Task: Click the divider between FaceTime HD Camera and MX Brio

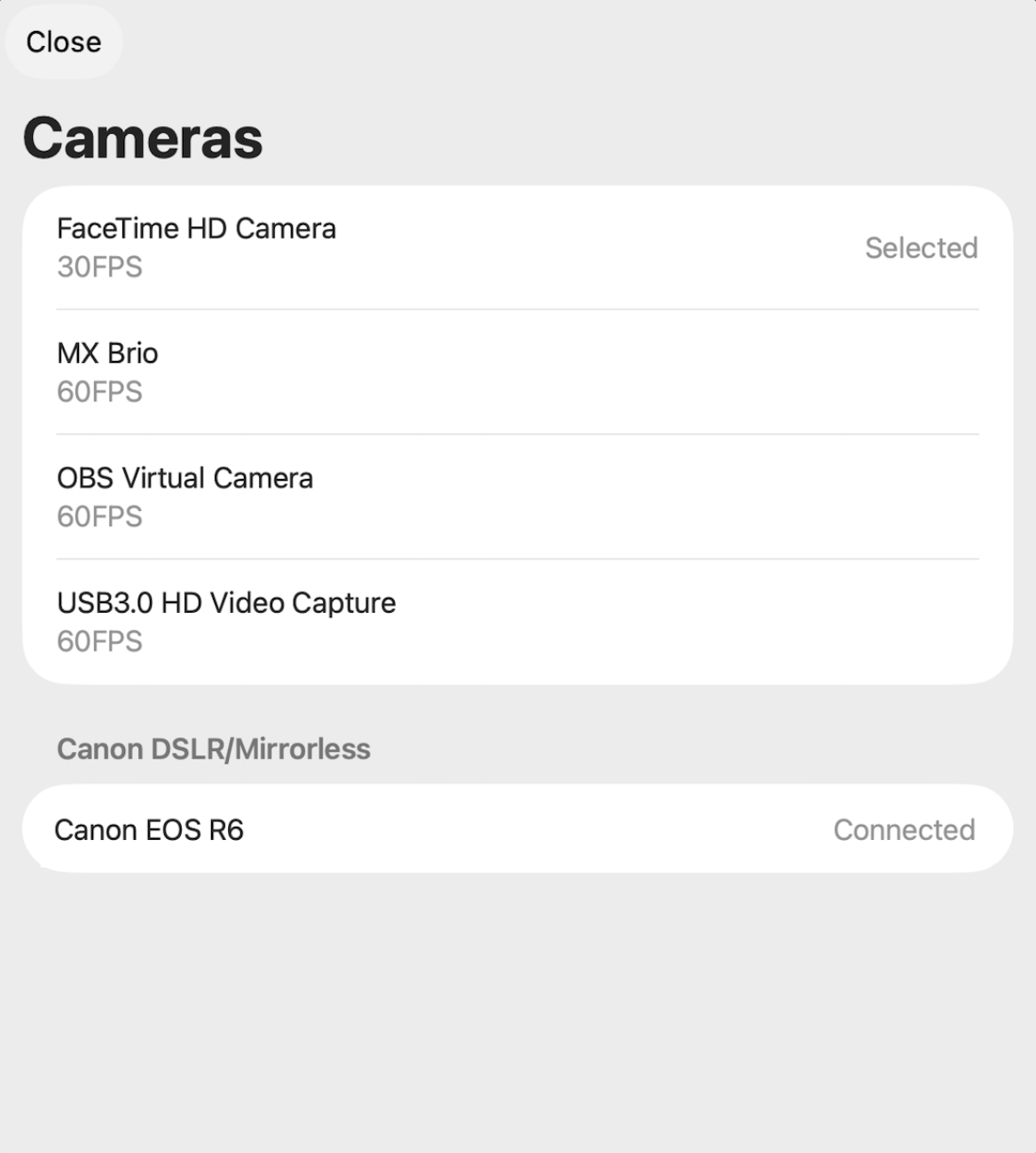Action: point(518,310)
